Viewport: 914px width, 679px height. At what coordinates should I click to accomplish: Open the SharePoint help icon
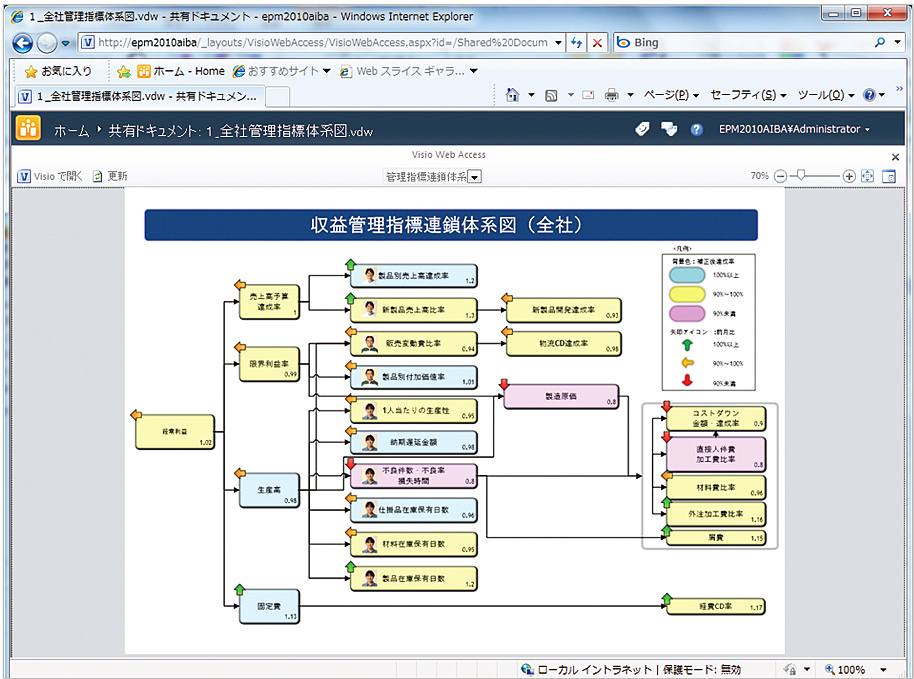click(697, 129)
